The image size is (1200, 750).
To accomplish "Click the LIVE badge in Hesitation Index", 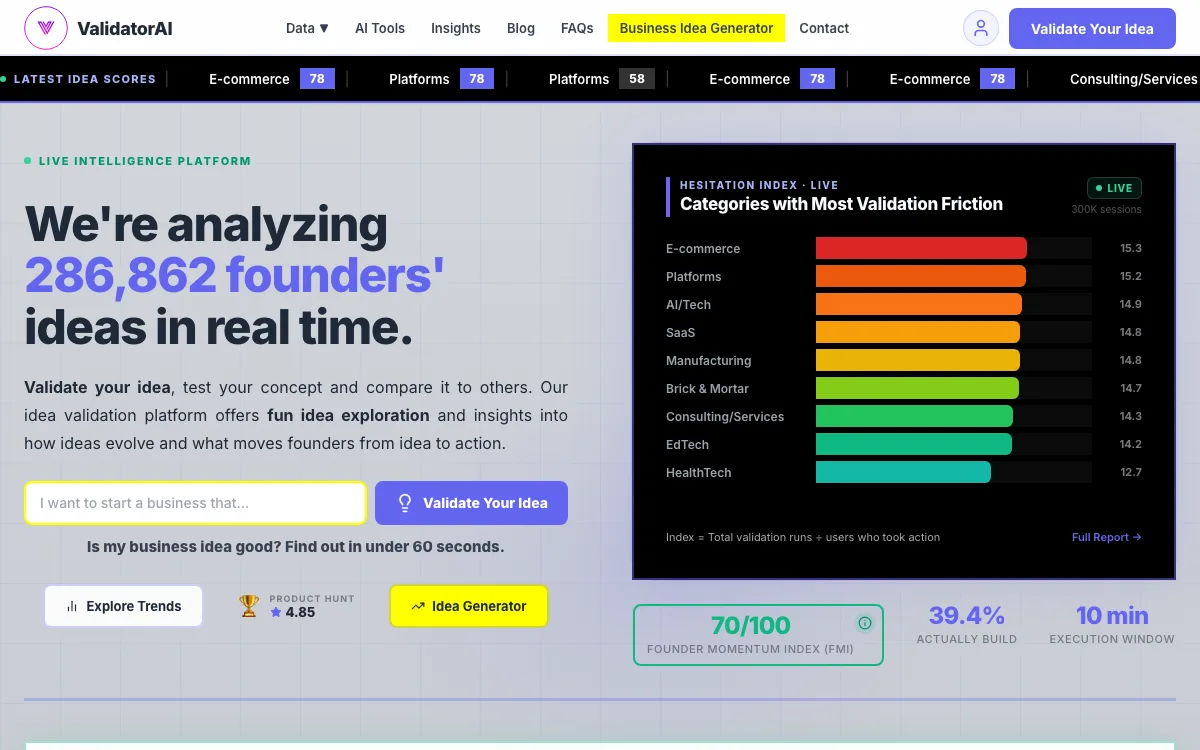I will 1114,188.
